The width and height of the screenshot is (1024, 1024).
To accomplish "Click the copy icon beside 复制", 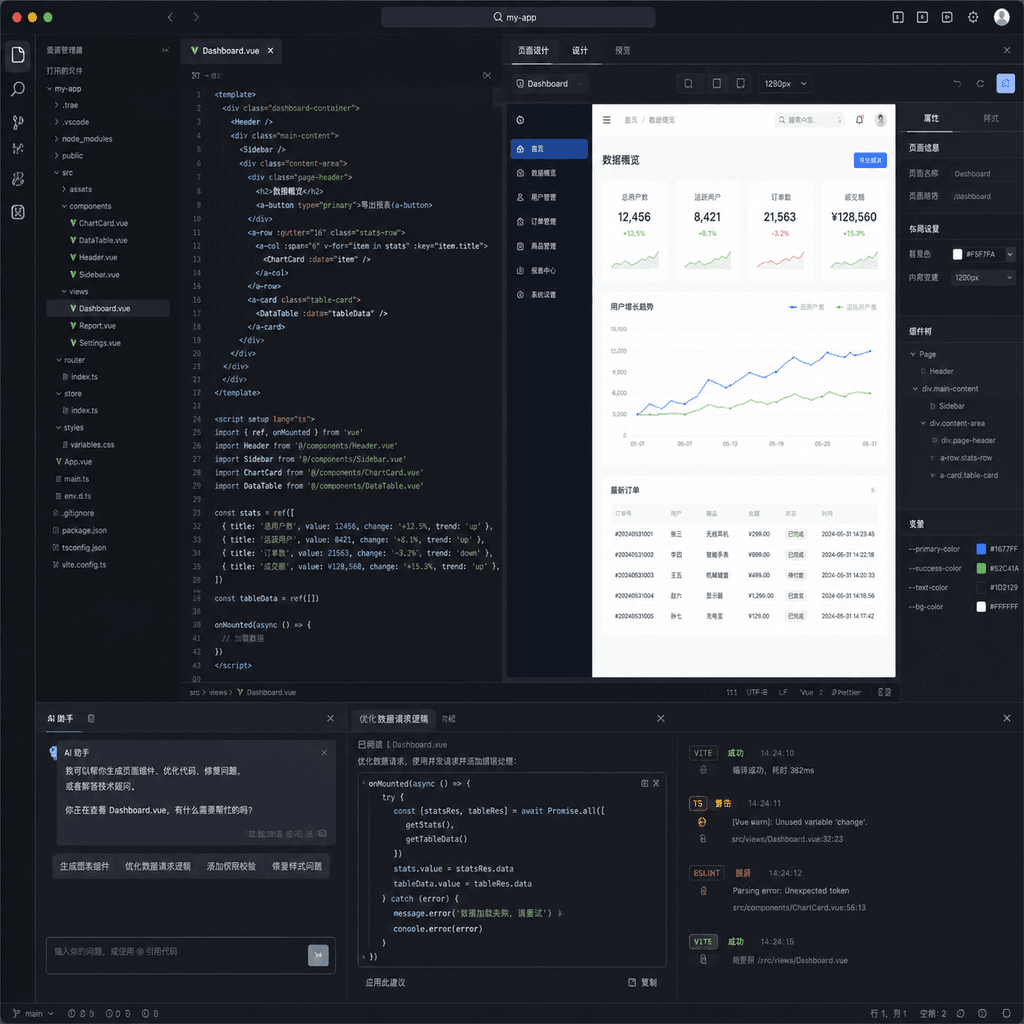I will click(x=632, y=982).
